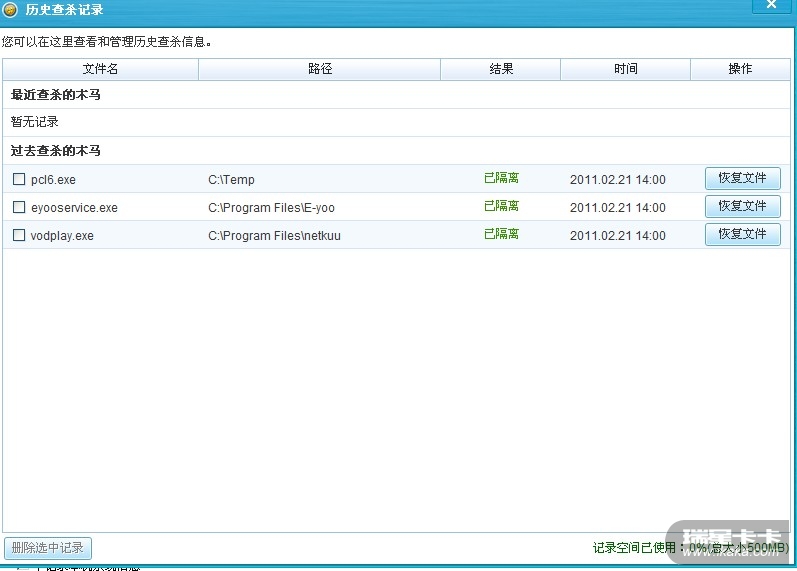Select the pcl6.exe file name
The height and width of the screenshot is (571, 797).
pos(53,180)
